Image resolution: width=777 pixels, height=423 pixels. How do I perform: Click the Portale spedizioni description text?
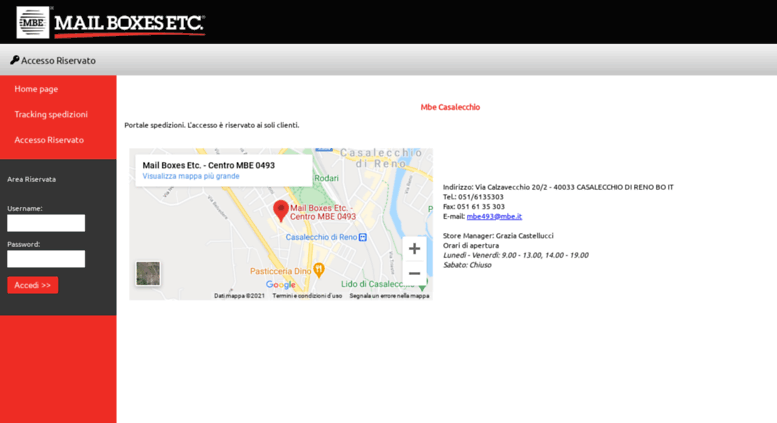tap(212, 125)
